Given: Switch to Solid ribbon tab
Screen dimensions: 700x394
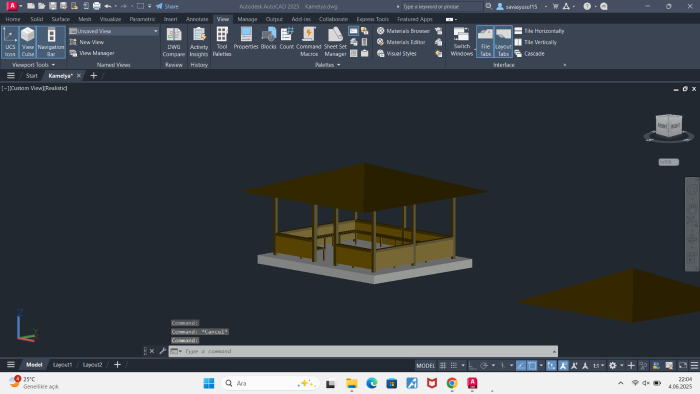Looking at the screenshot, I should (37, 19).
